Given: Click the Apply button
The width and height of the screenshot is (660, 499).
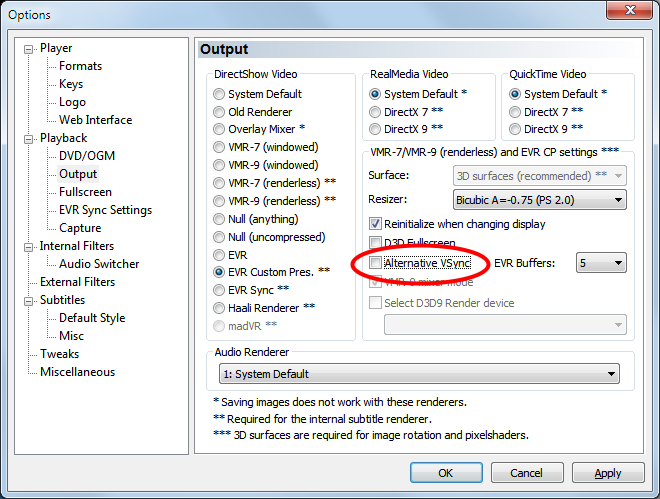Looking at the screenshot, I should pos(608,473).
